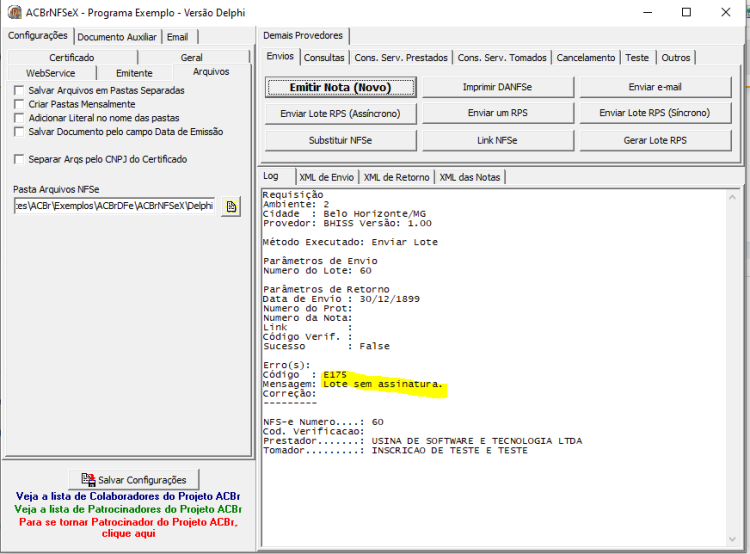750x554 pixels.
Task: Open the Patrocinadores do Projeto ACBr link
Action: pos(128,509)
